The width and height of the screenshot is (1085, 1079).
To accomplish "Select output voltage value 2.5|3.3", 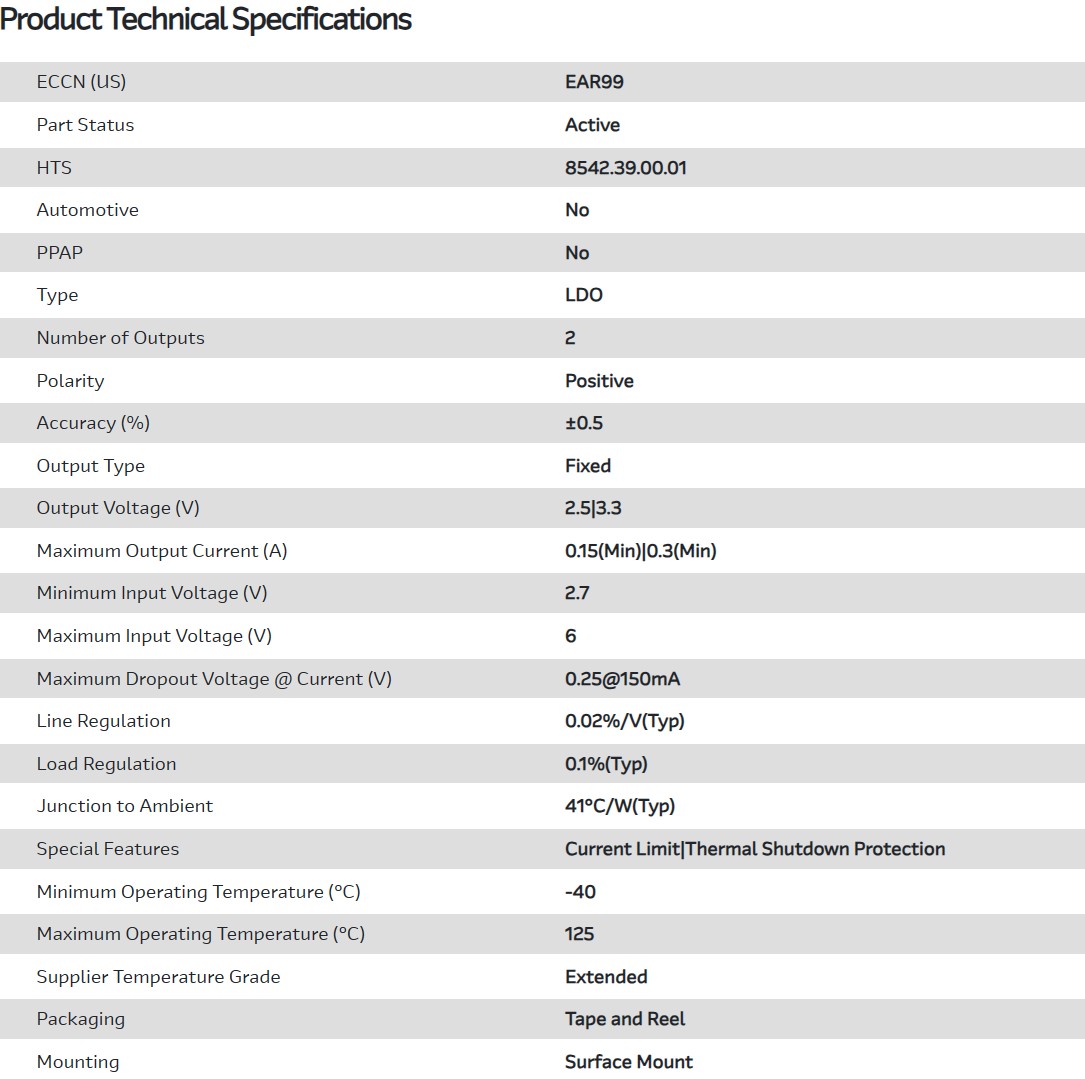I will [x=593, y=508].
